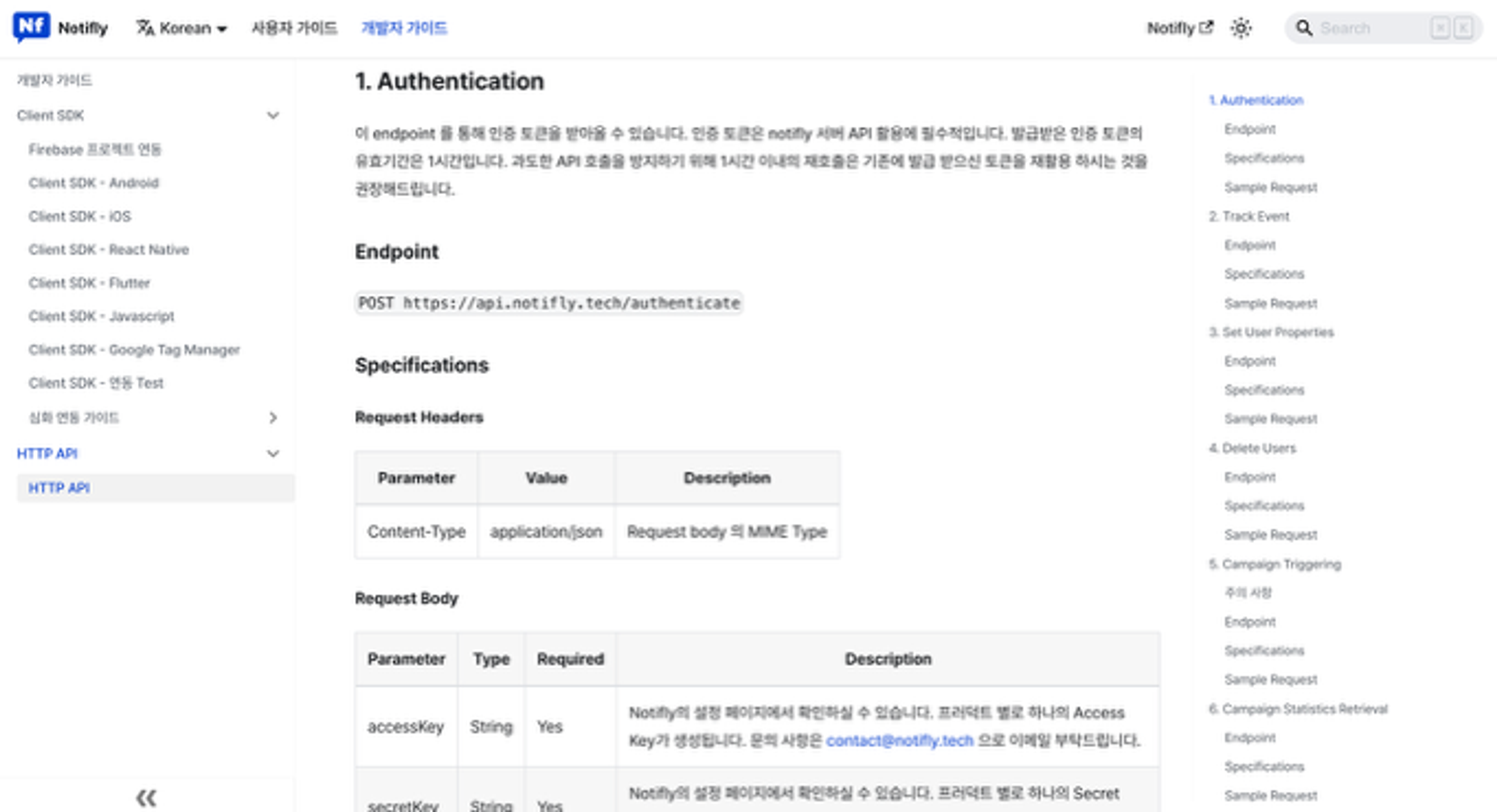Toggle the light/dark mode sun icon

(1241, 28)
